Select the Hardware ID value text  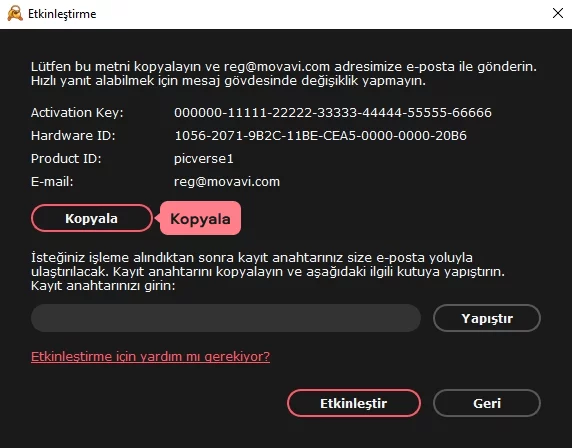320,135
